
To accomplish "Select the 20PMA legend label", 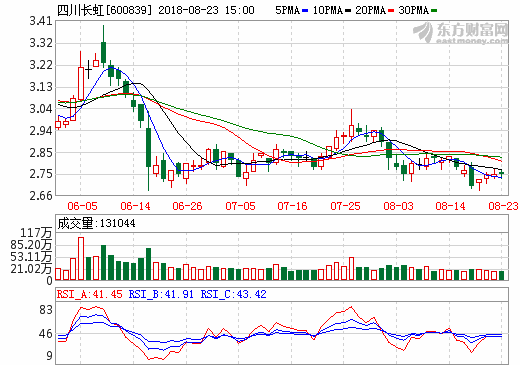I will point(370,10).
